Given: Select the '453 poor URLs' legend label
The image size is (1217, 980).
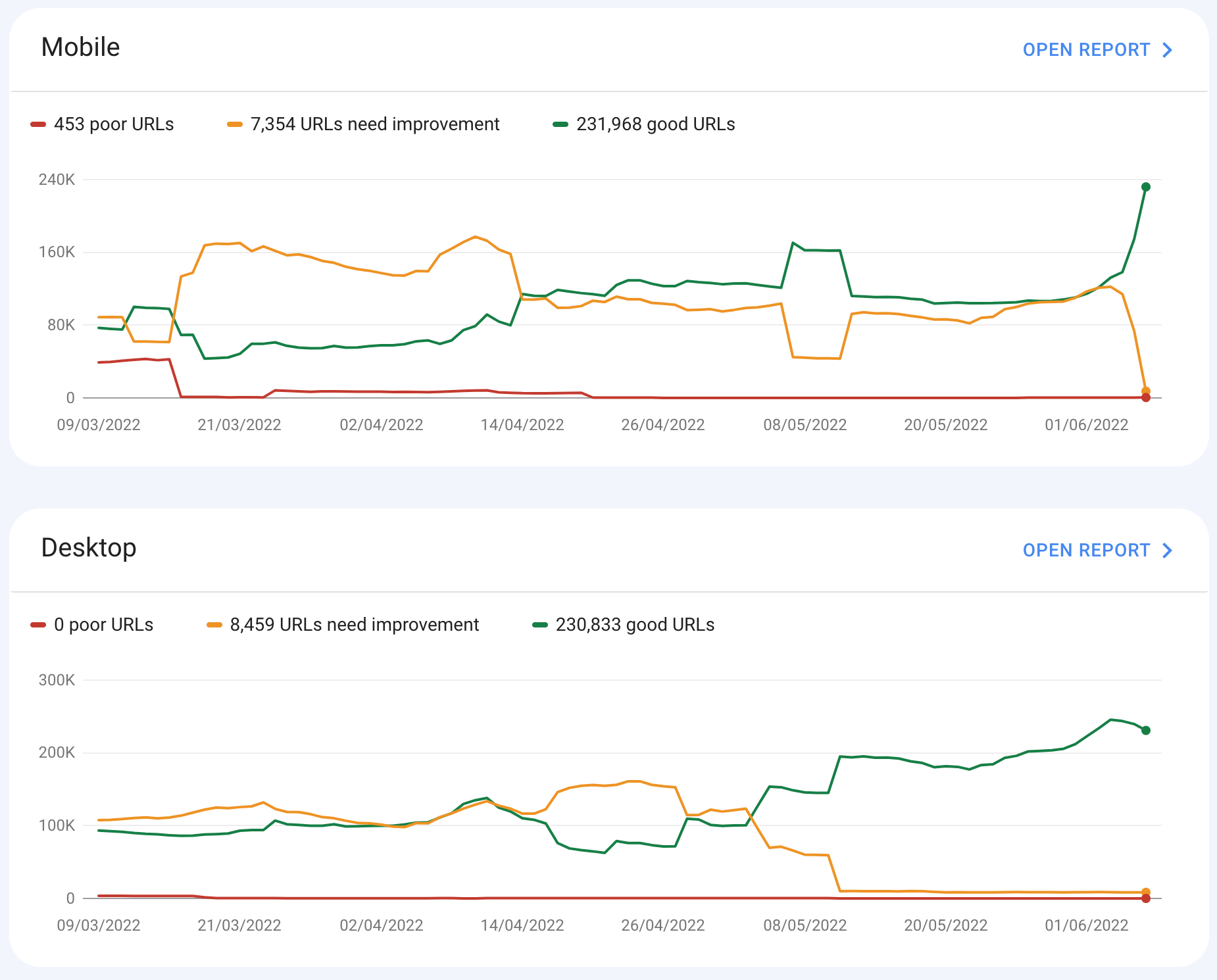Looking at the screenshot, I should (x=114, y=124).
